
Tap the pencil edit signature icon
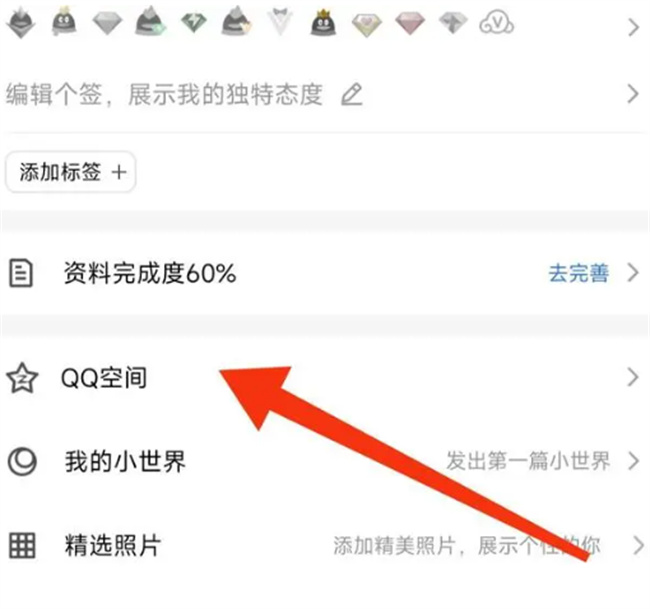(352, 95)
